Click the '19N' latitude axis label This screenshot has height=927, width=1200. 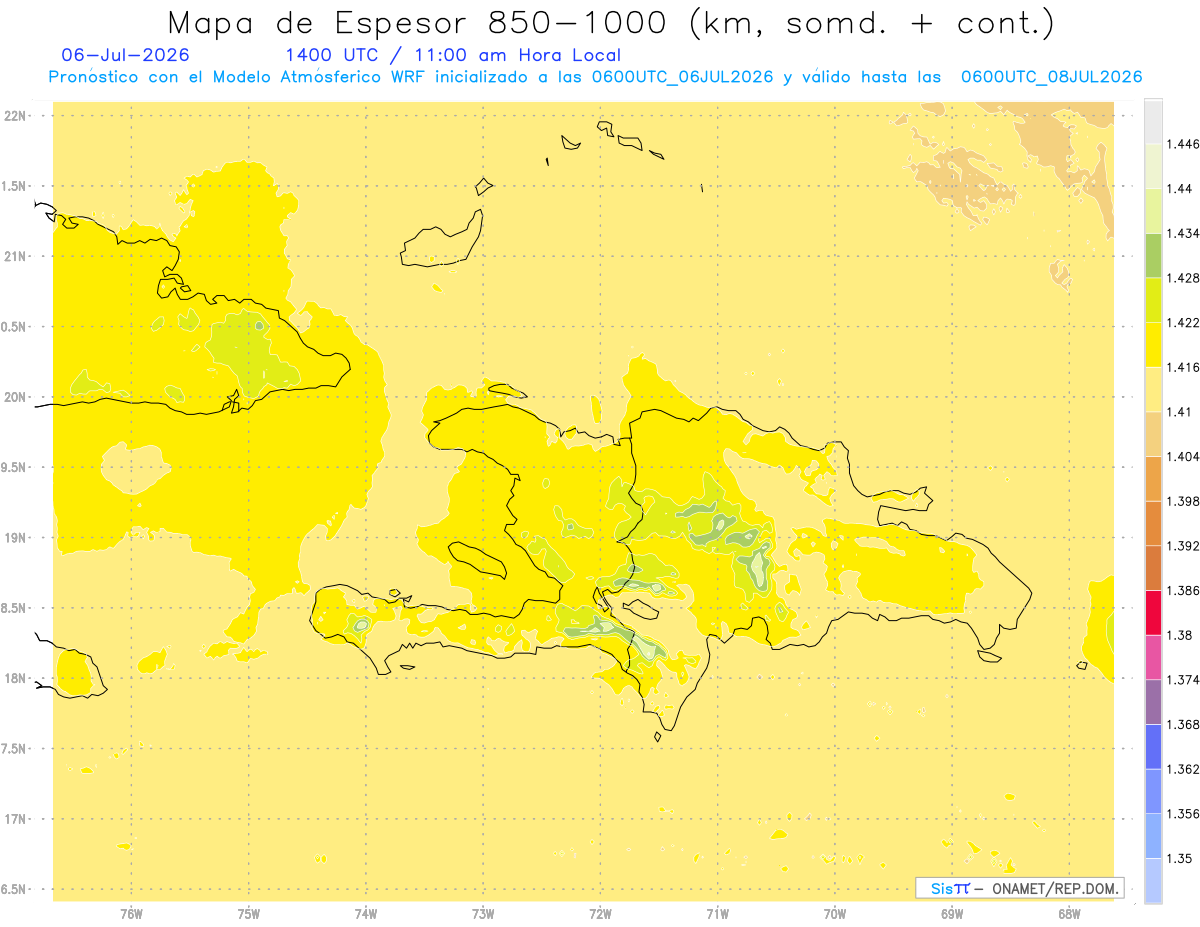(16, 537)
